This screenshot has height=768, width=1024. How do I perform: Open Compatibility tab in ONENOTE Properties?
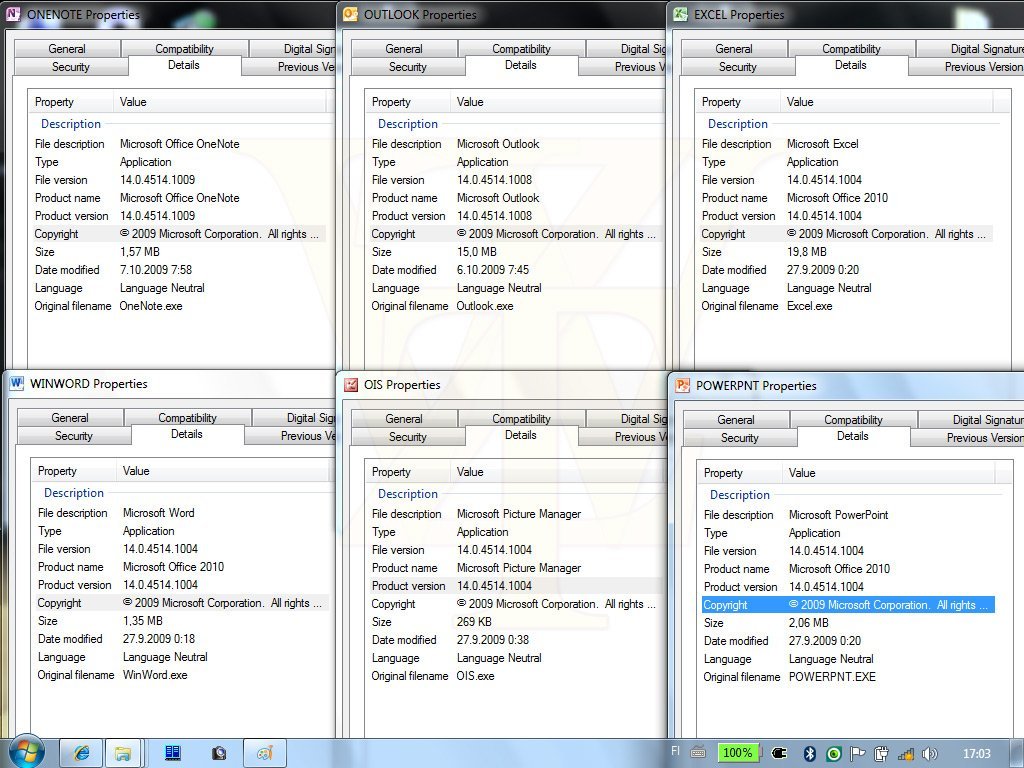(x=184, y=48)
